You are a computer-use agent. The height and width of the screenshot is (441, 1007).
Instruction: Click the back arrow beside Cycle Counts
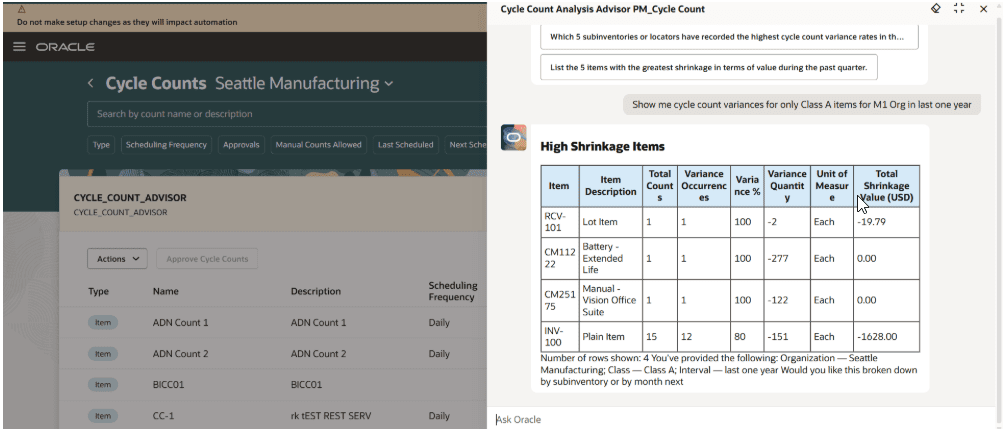click(x=90, y=84)
